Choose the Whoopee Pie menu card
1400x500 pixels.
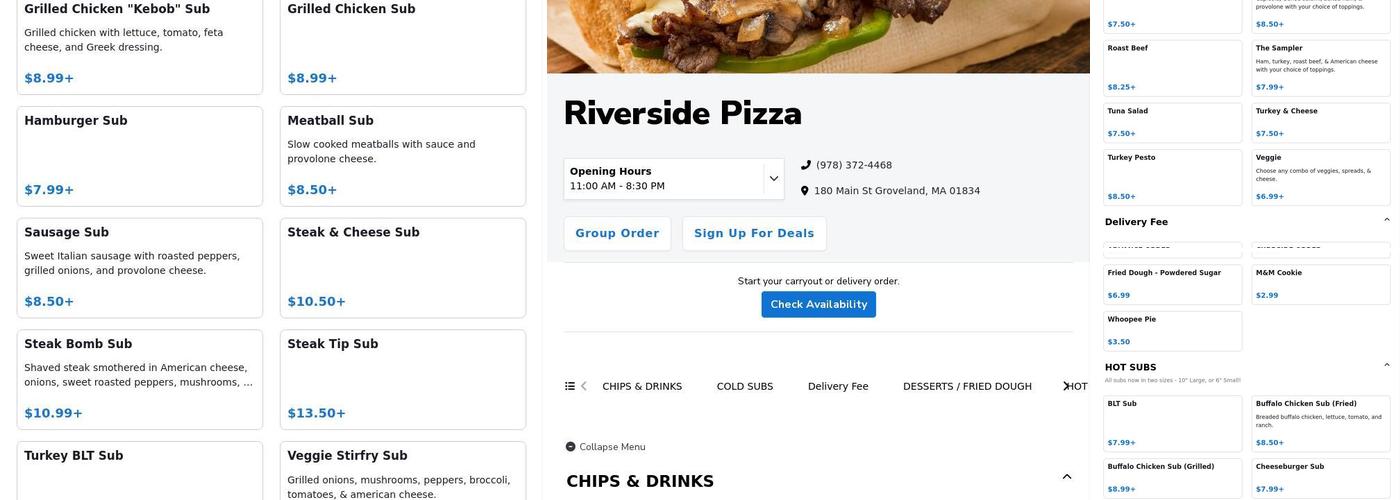[1172, 331]
